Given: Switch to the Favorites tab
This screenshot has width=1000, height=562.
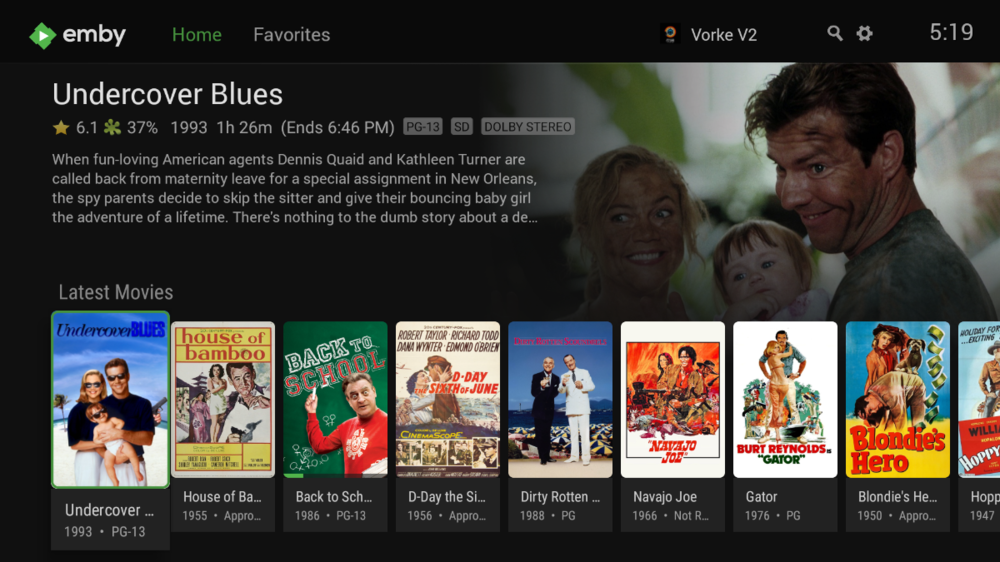Looking at the screenshot, I should click(x=291, y=34).
